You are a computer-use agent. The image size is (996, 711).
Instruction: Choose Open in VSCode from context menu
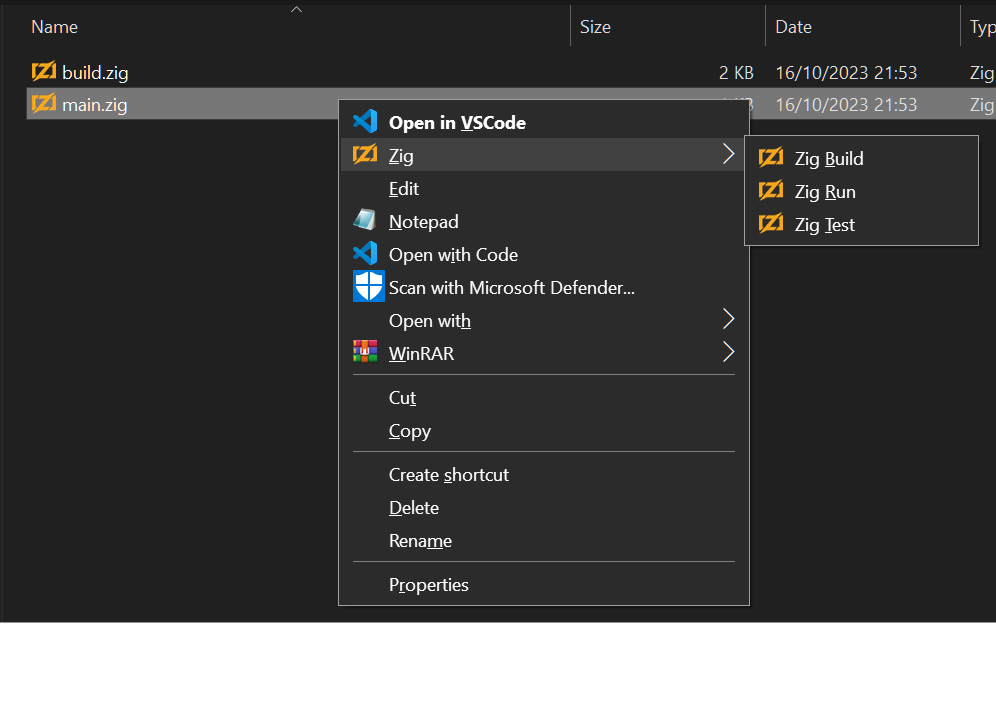point(544,122)
